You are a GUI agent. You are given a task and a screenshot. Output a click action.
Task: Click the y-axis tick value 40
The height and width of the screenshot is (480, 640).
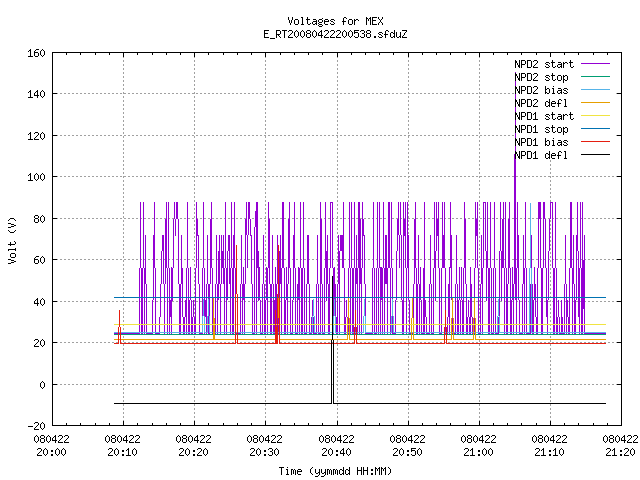[x=39, y=302]
